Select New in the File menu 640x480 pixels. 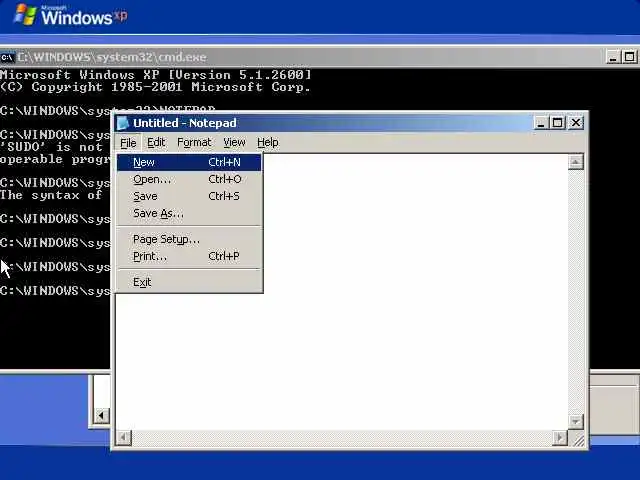[189, 162]
